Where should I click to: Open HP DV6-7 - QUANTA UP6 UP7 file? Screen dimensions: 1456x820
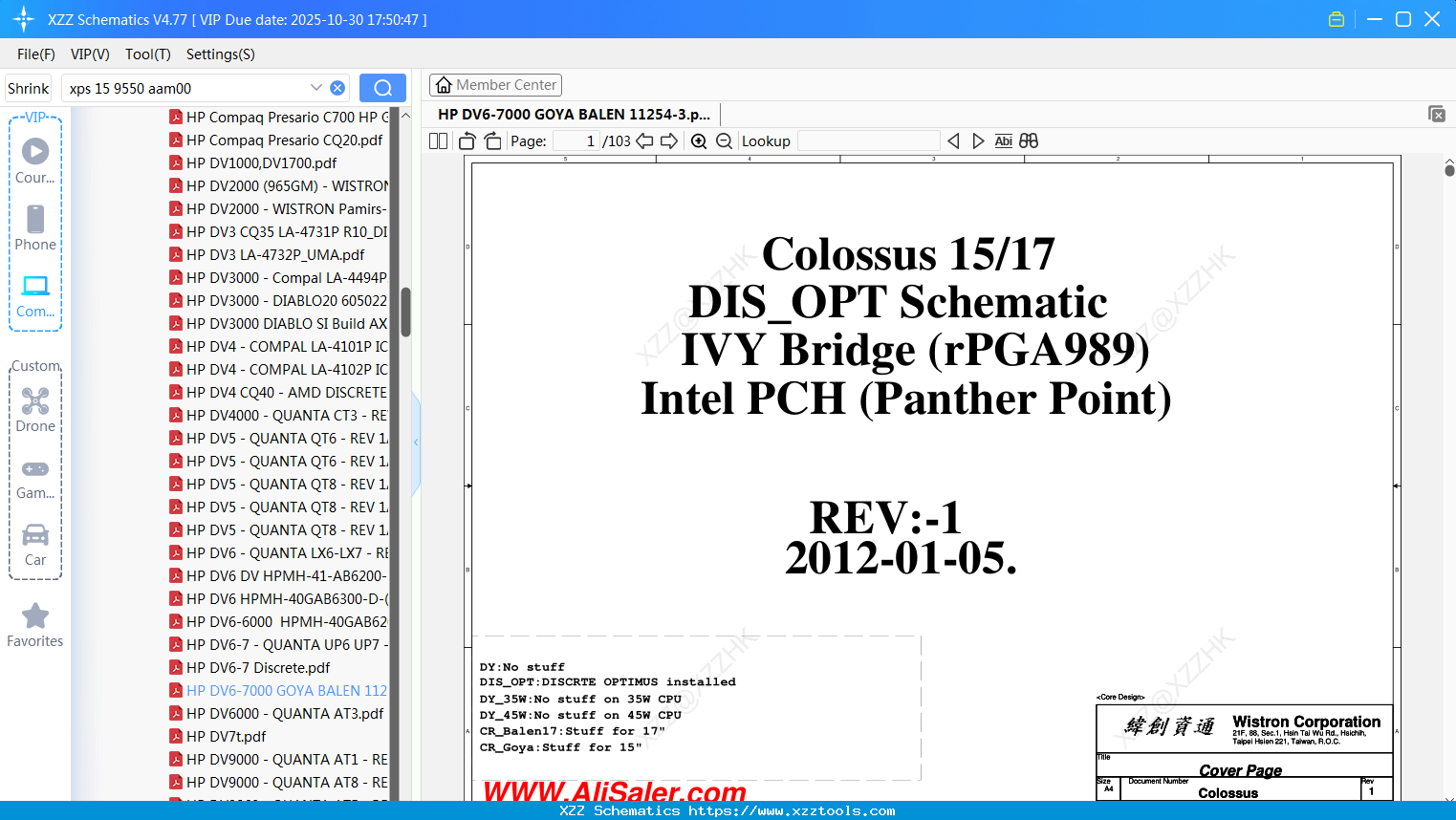click(279, 644)
